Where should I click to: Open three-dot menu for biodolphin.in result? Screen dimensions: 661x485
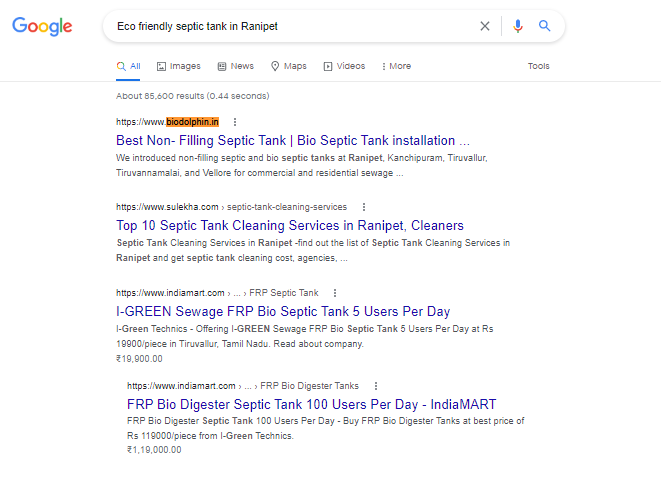[235, 122]
